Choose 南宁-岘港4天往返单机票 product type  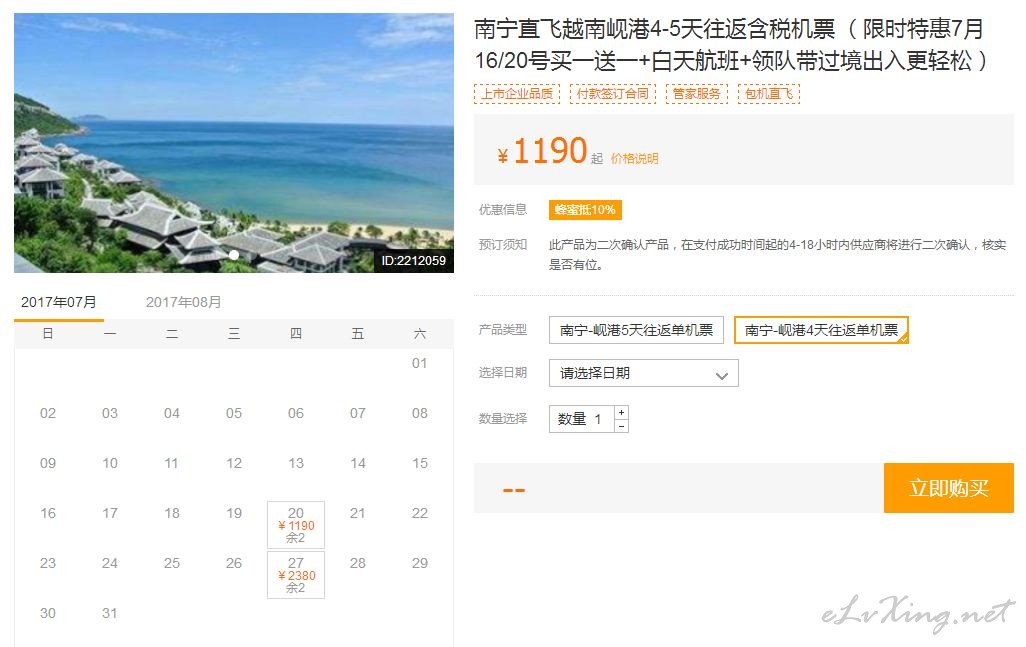pyautogui.click(x=821, y=330)
